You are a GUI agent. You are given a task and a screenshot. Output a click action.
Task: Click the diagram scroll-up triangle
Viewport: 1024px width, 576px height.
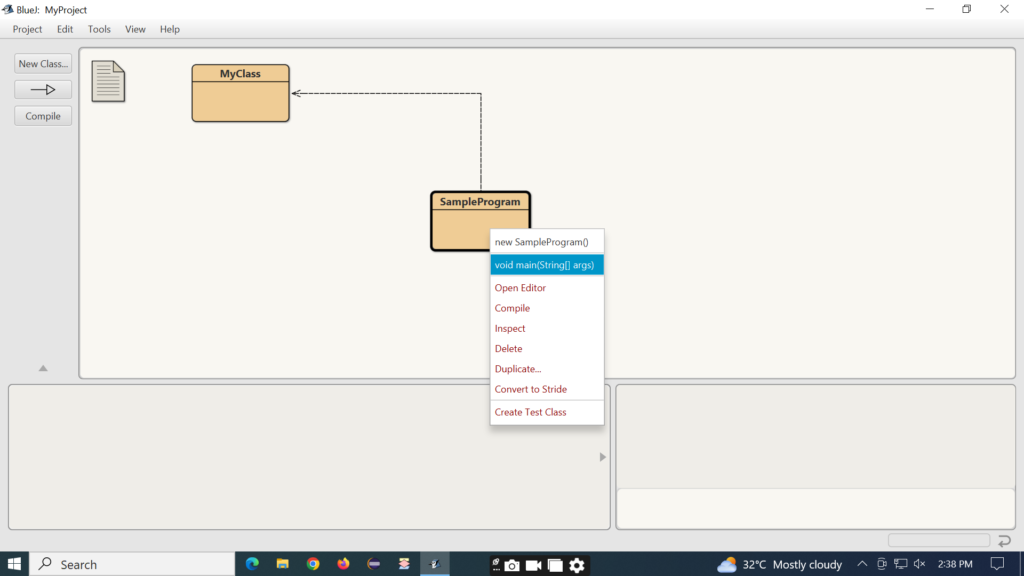tap(42, 368)
